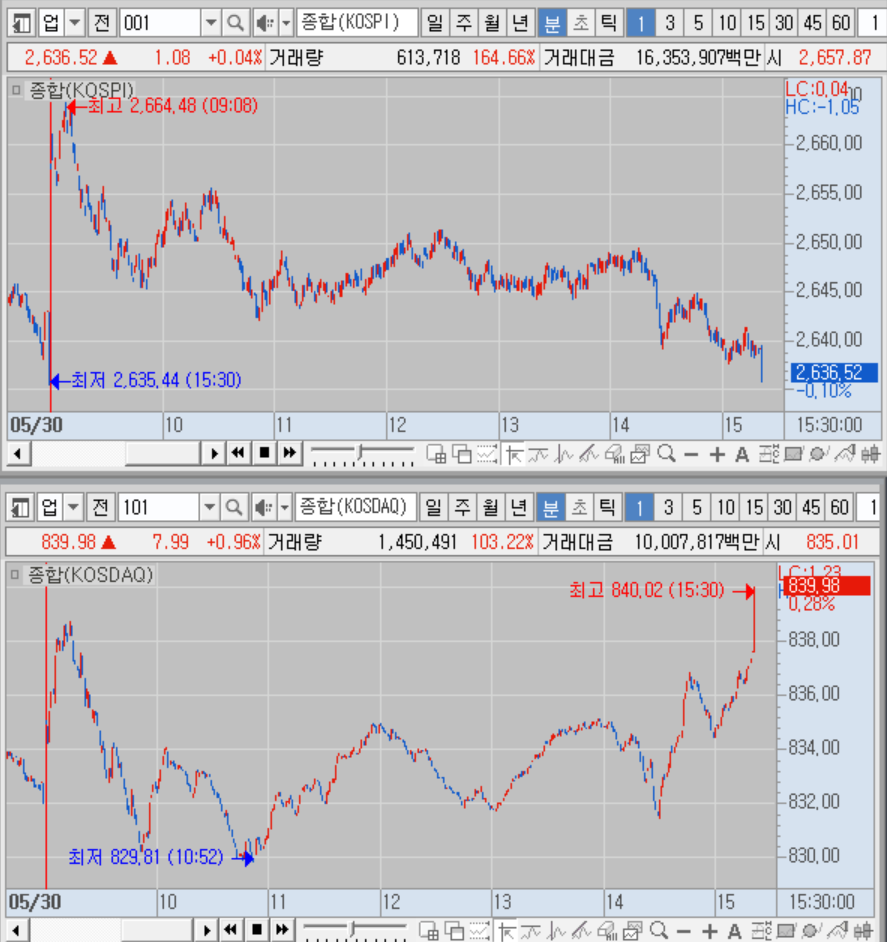Expand the 001 code dropdown arrow
This screenshot has width=887, height=942.
[x=210, y=23]
